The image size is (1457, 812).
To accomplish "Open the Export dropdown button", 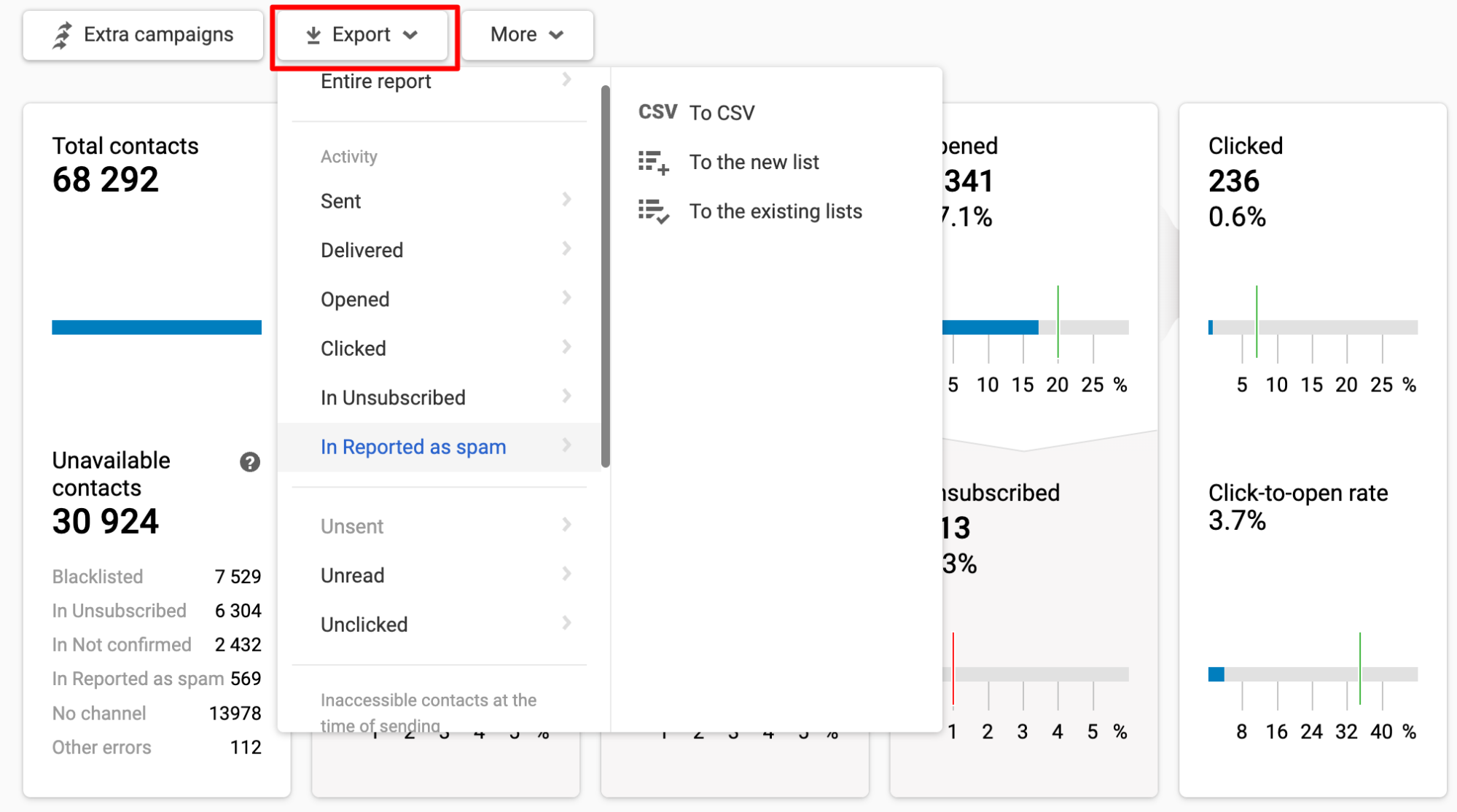I will tap(362, 35).
